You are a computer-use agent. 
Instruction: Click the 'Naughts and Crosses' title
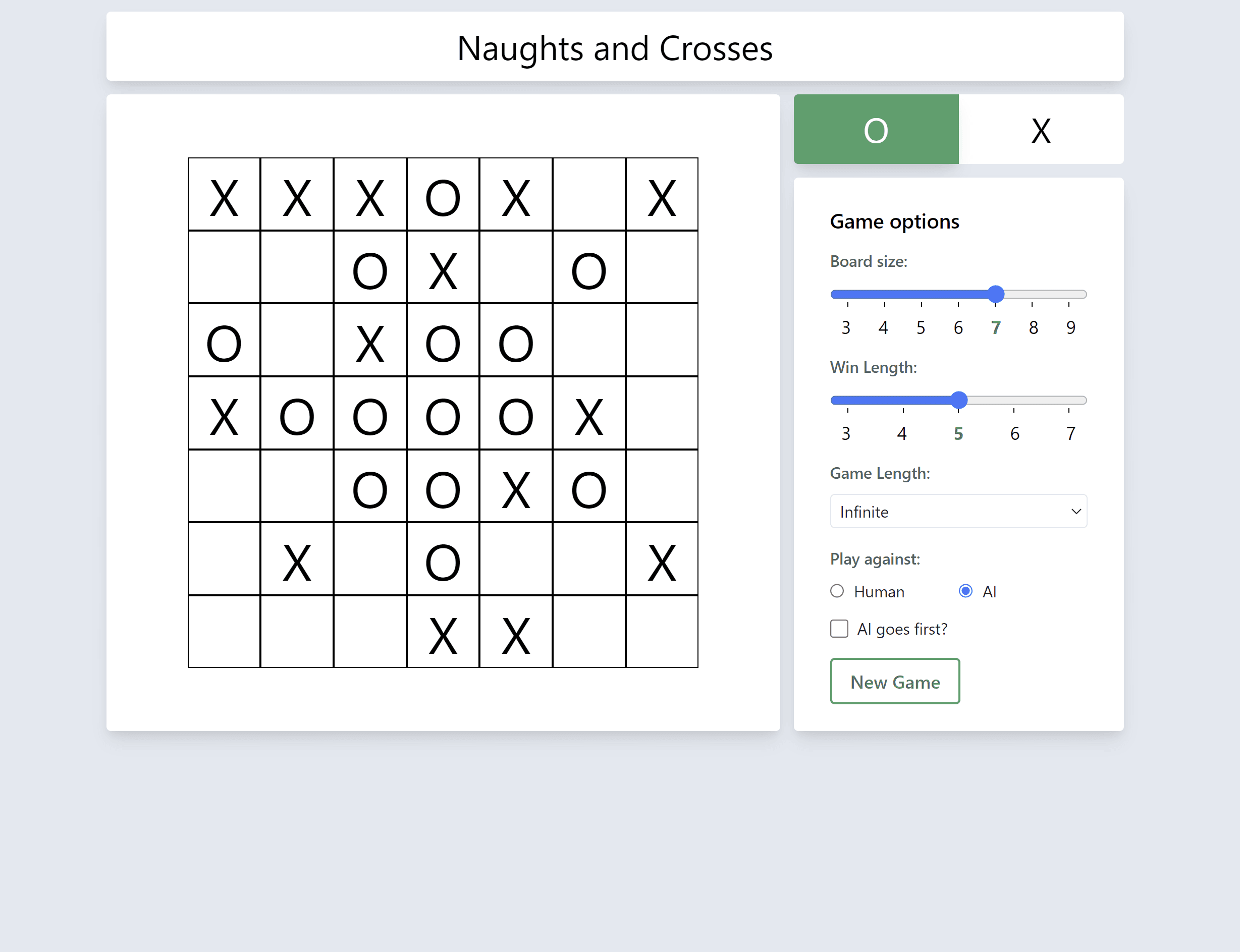(x=615, y=48)
